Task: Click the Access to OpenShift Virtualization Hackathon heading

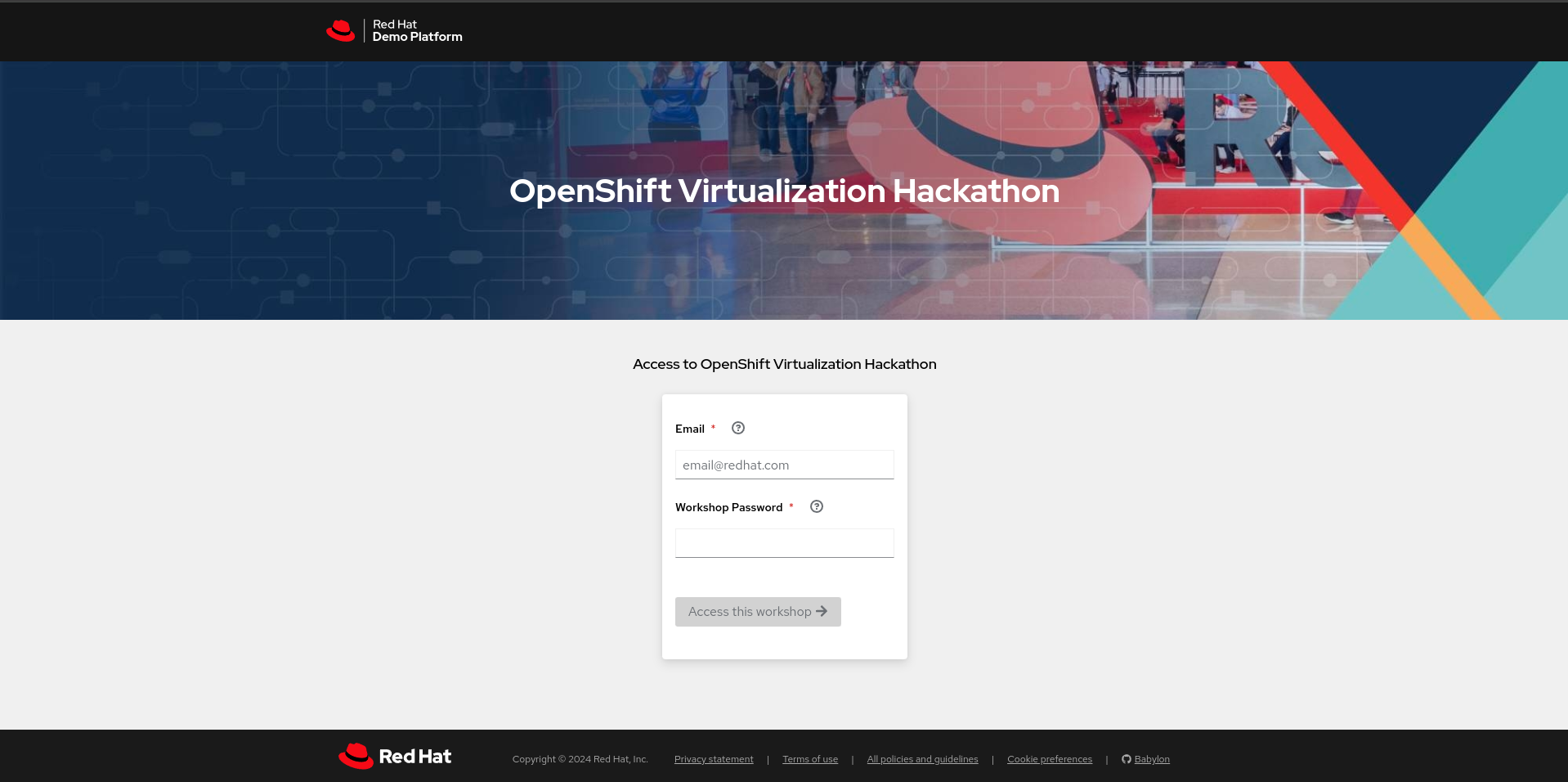Action: pyautogui.click(x=784, y=364)
